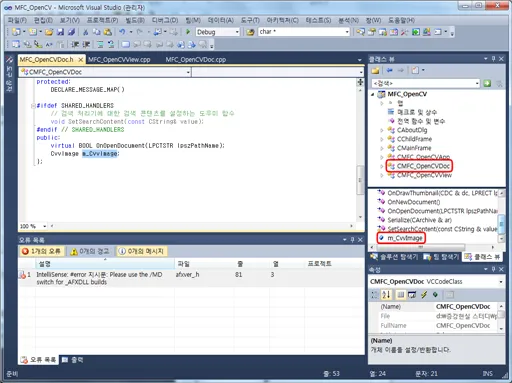This screenshot has width=512, height=383.
Task: Expand the CChildFrame class node
Action: pos(382,139)
